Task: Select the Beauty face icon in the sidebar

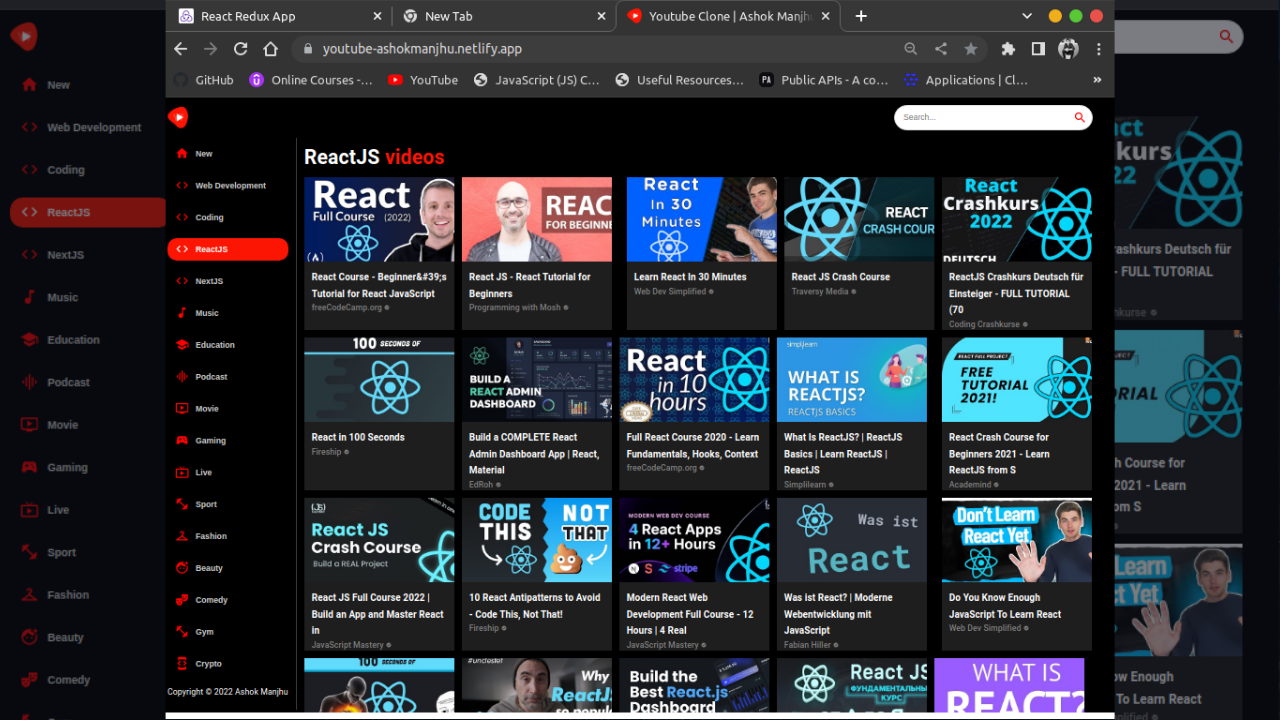Action: (182, 568)
